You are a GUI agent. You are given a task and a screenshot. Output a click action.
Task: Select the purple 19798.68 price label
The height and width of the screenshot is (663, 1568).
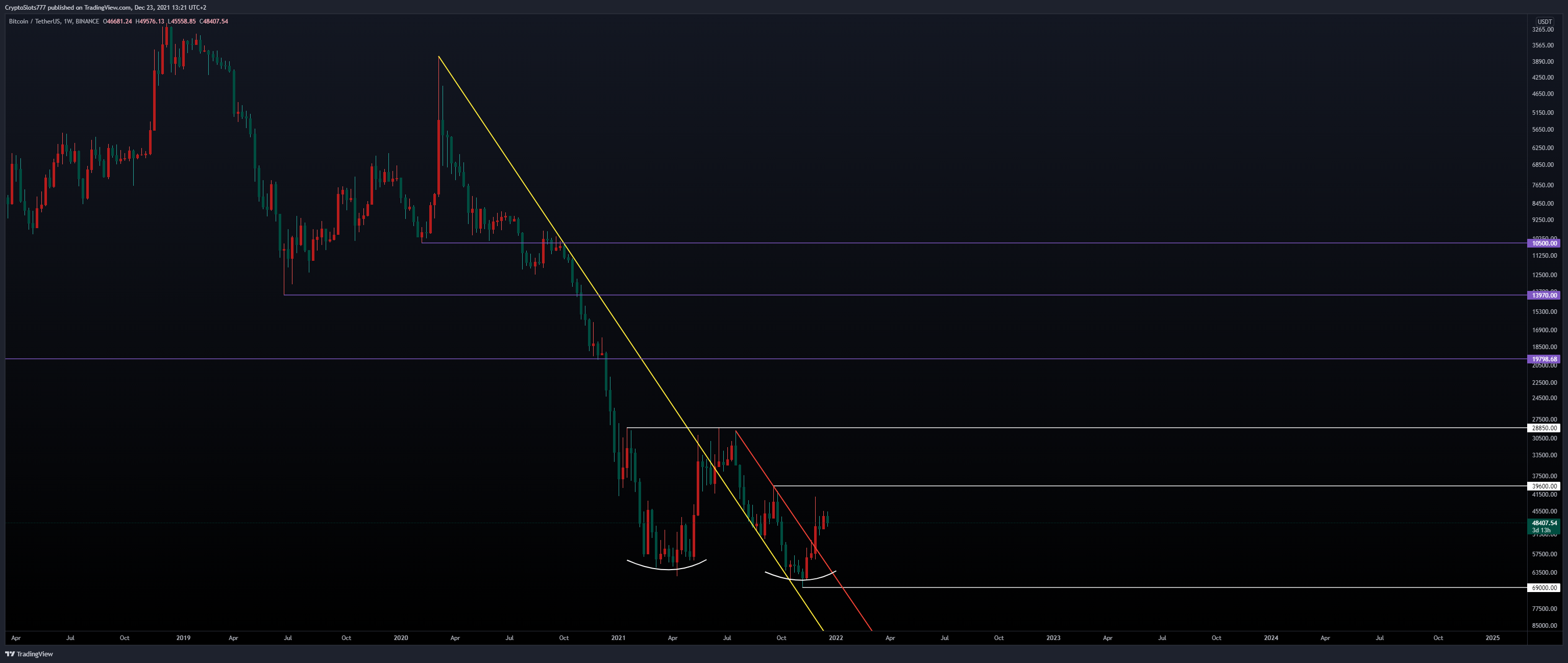point(1544,359)
